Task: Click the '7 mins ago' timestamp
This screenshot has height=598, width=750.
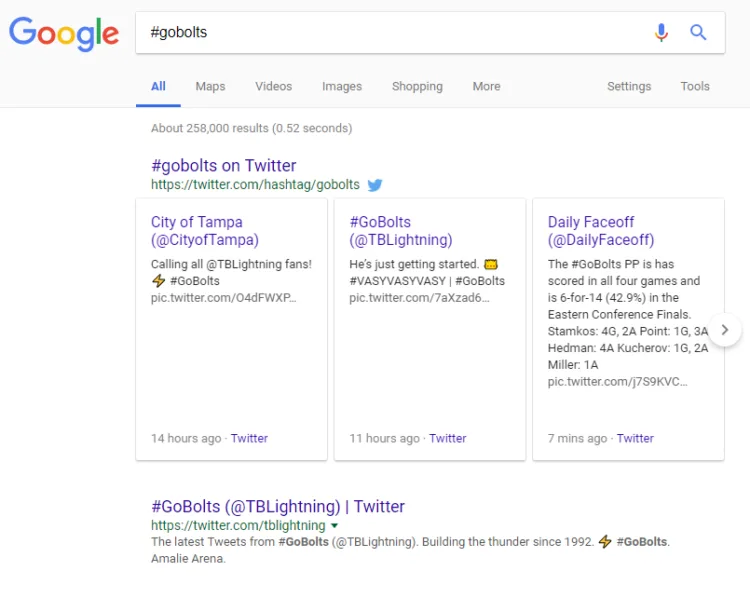Action: 577,438
